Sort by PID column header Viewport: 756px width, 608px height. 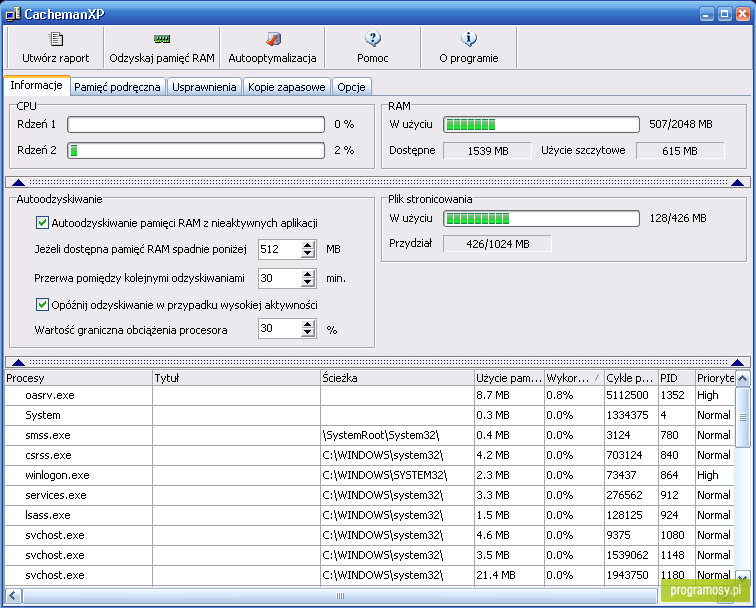tap(677, 378)
